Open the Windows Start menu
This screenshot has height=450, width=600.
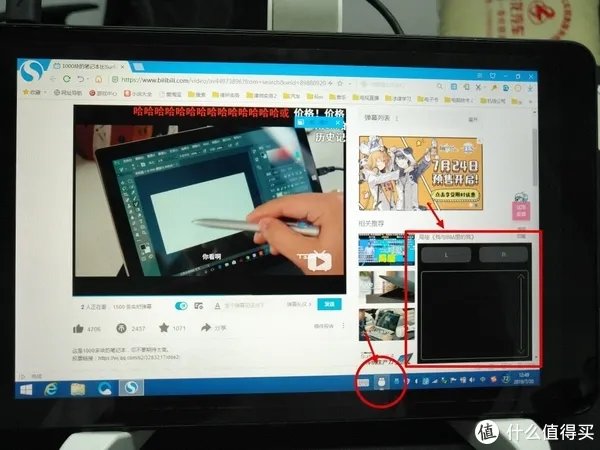(26, 390)
